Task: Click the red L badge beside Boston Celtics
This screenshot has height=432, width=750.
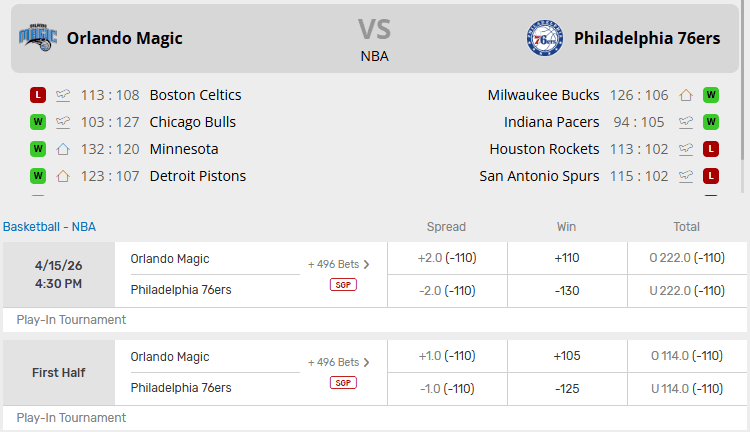Action: click(x=38, y=96)
